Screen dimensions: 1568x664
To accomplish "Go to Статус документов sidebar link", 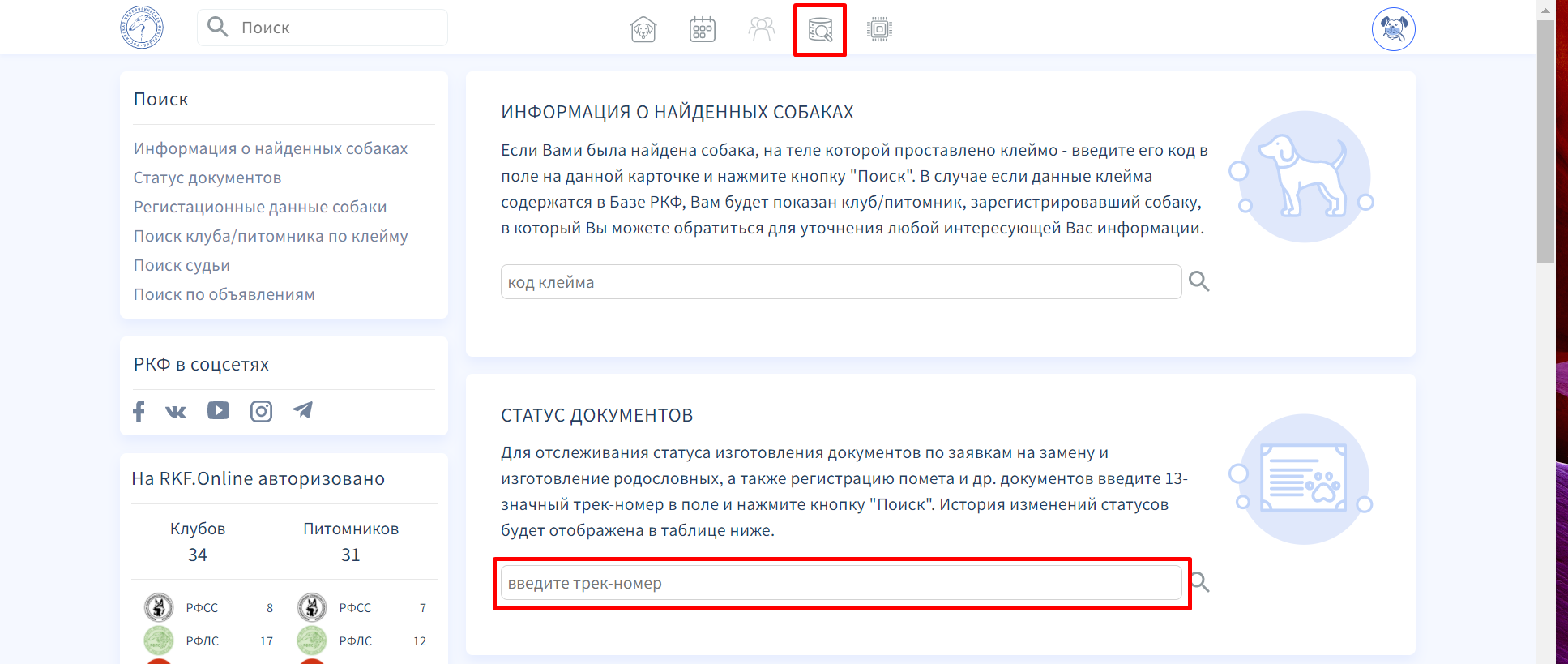I will (x=207, y=178).
